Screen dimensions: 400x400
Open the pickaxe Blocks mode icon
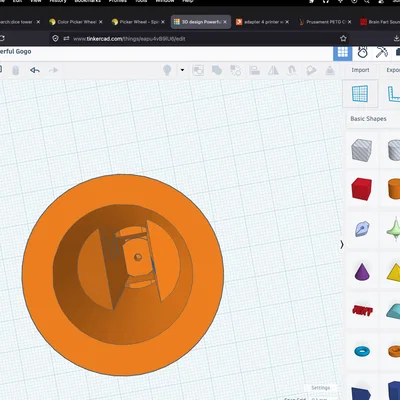tap(382, 52)
